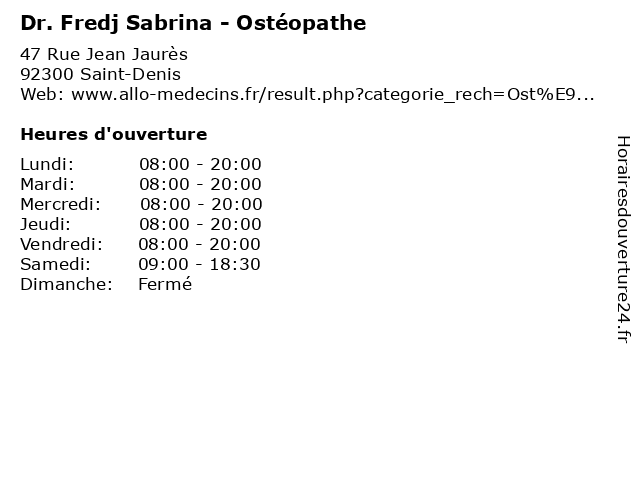Select the Lundi day label
Image resolution: width=640 pixels, height=480 pixels.
46,164
